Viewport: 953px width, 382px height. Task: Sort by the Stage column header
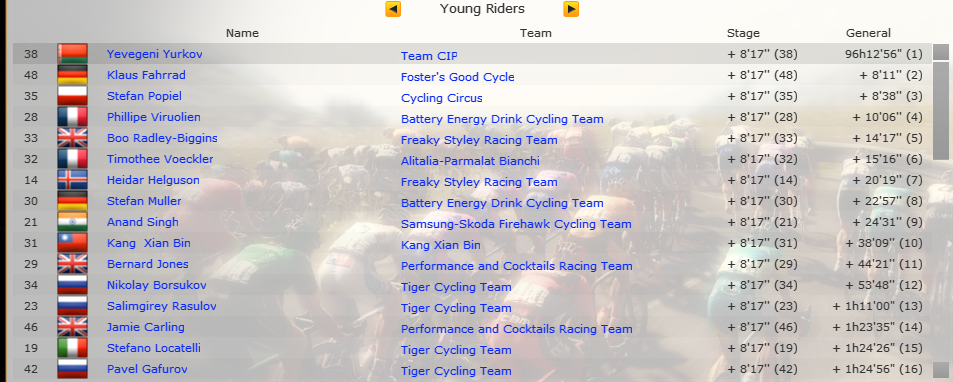point(743,33)
